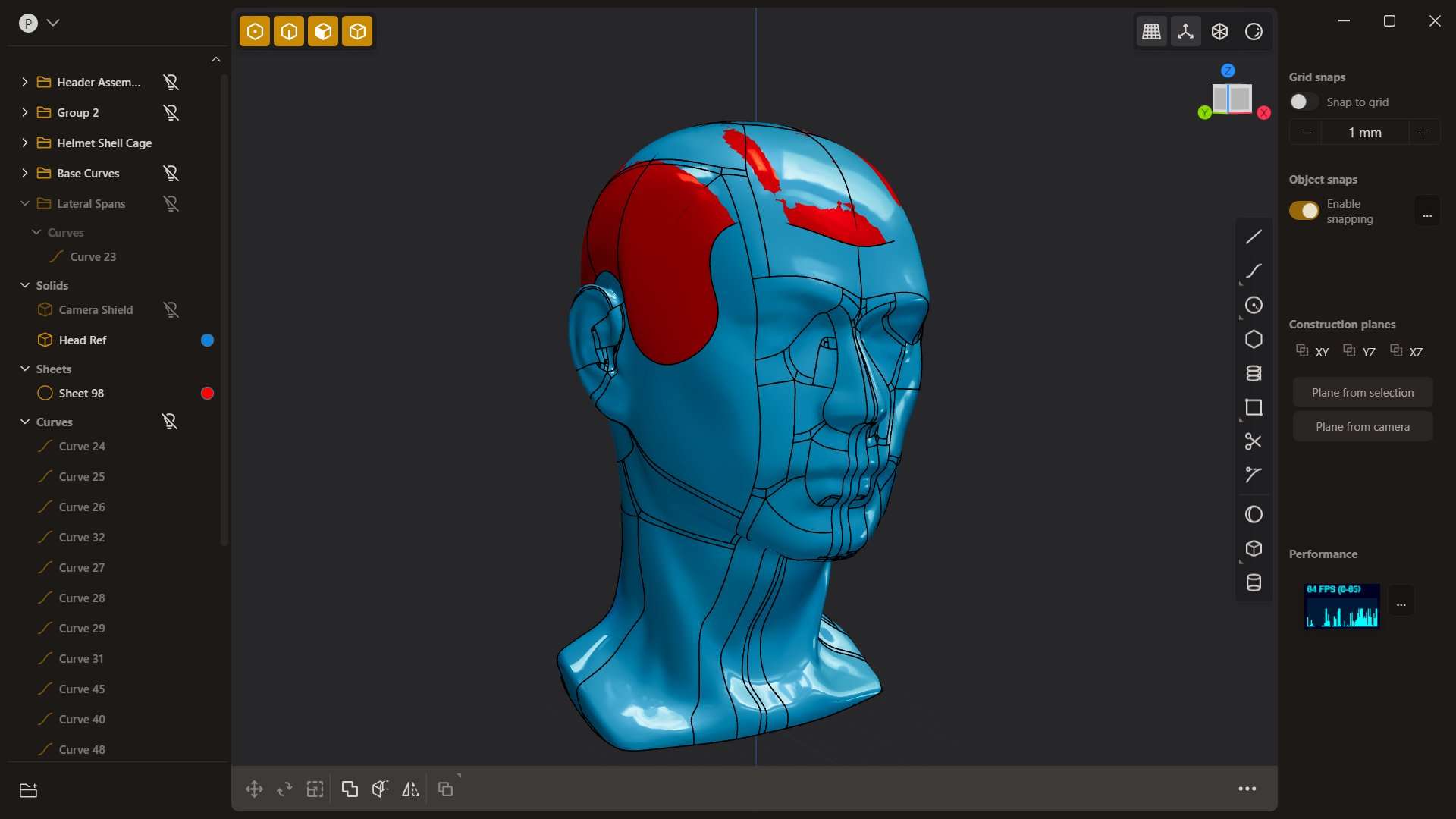
Task: Unhide the Camera Shield solid
Action: point(171,309)
